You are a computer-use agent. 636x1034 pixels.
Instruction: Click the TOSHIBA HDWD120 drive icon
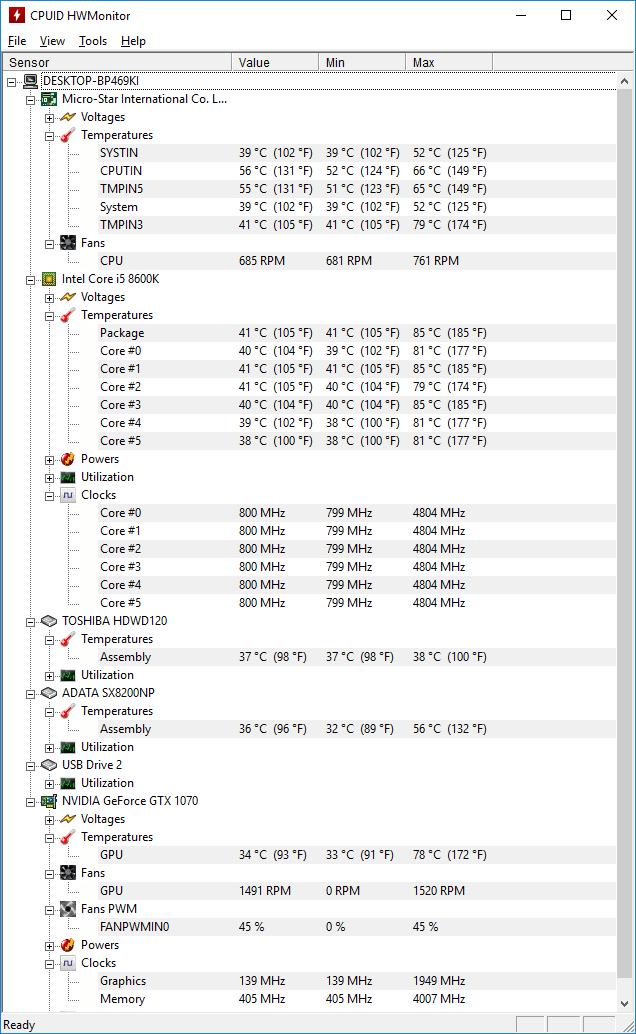[x=49, y=621]
